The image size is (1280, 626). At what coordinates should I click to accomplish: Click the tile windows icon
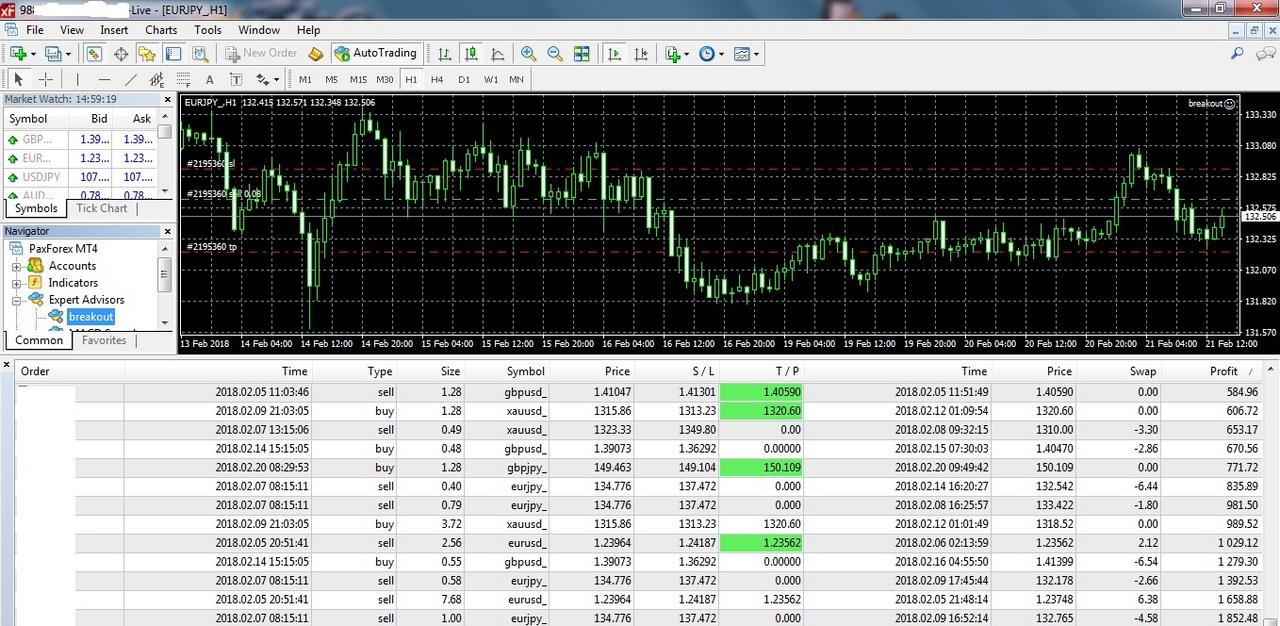coord(581,54)
